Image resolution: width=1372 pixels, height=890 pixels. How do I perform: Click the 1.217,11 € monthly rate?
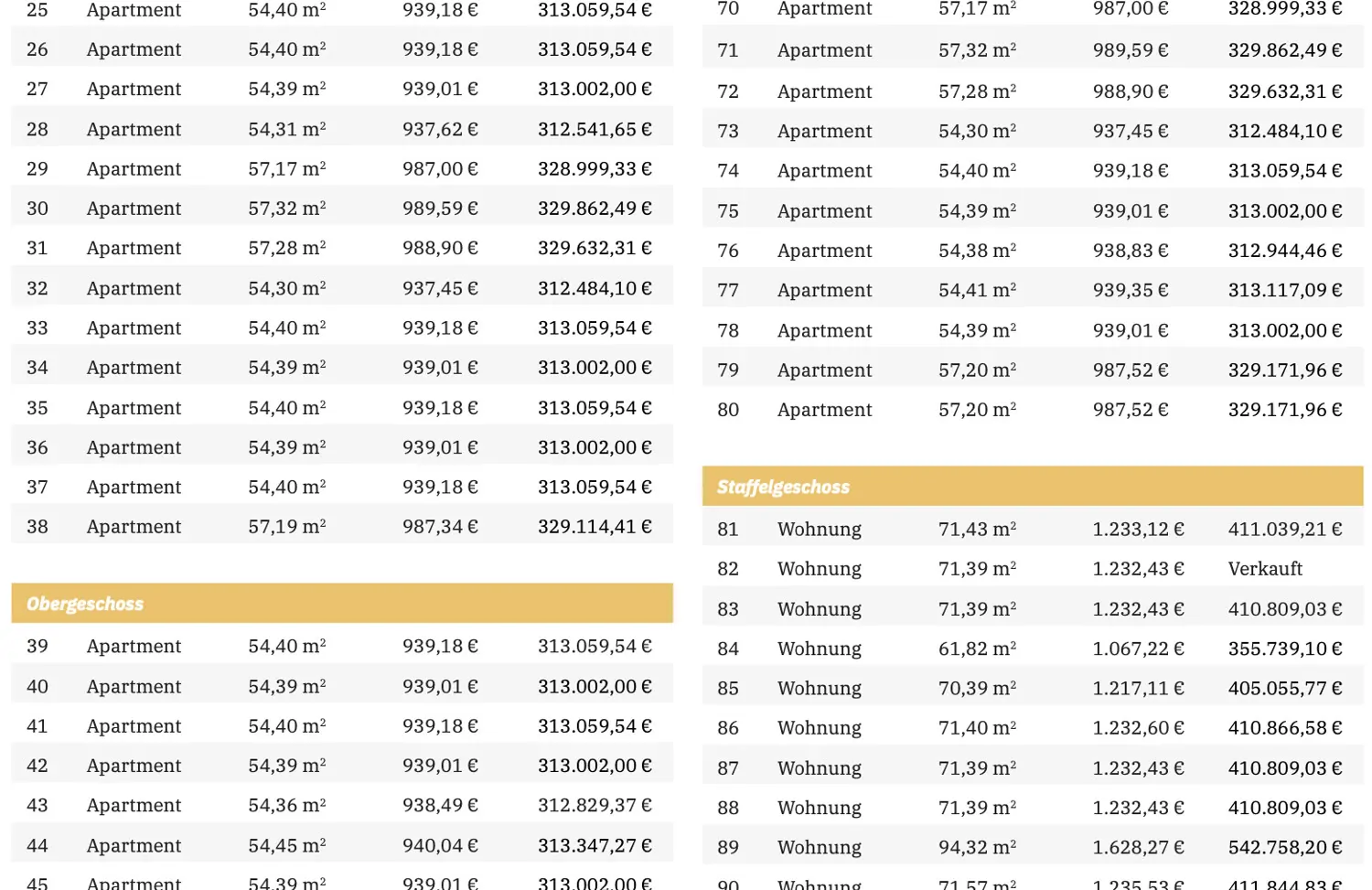click(1138, 688)
